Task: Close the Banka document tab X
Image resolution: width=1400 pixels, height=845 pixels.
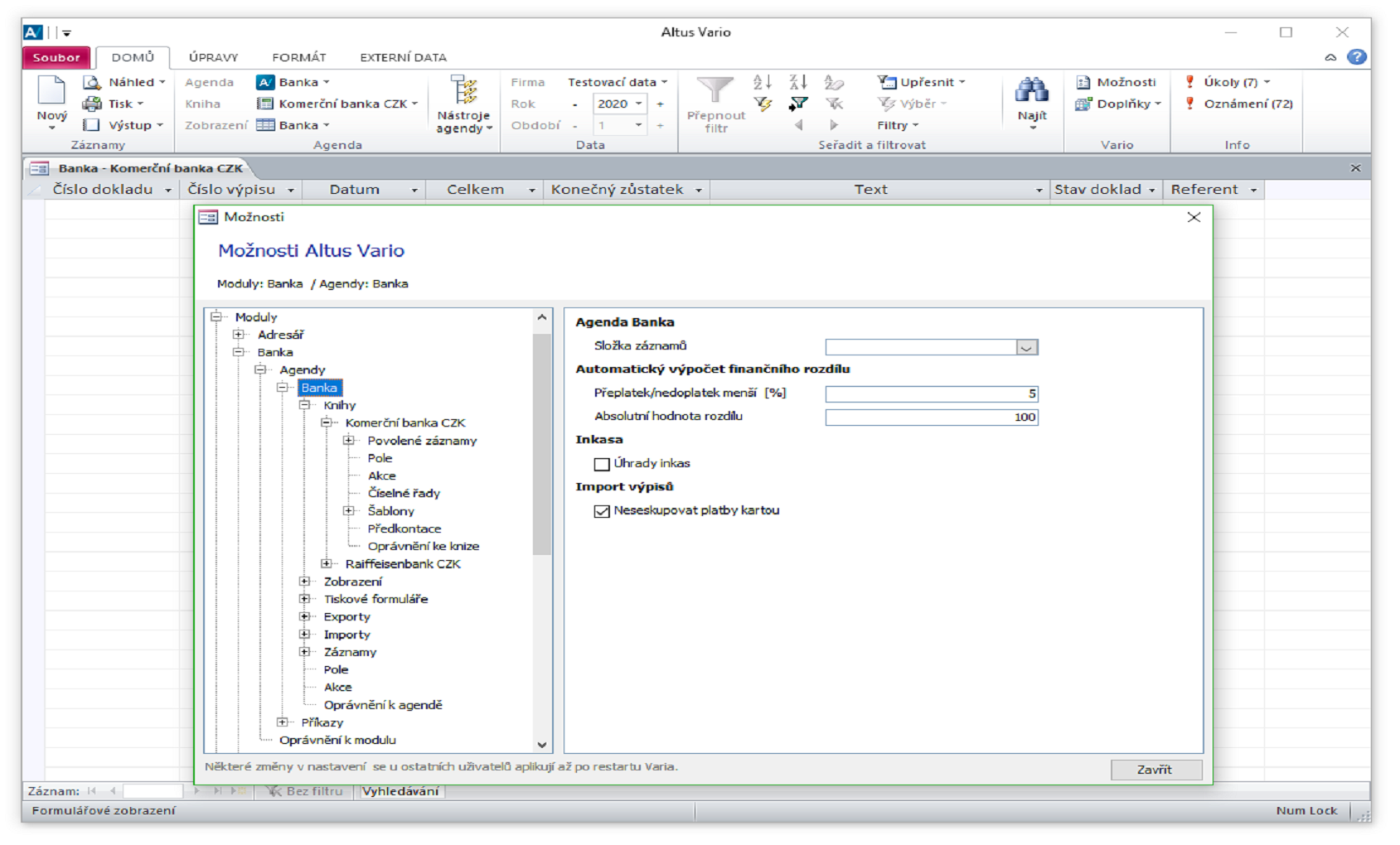Action: click(1355, 168)
